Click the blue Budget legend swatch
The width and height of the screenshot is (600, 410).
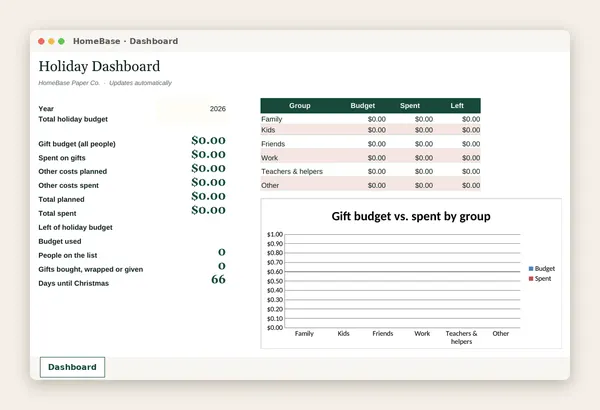(531, 269)
